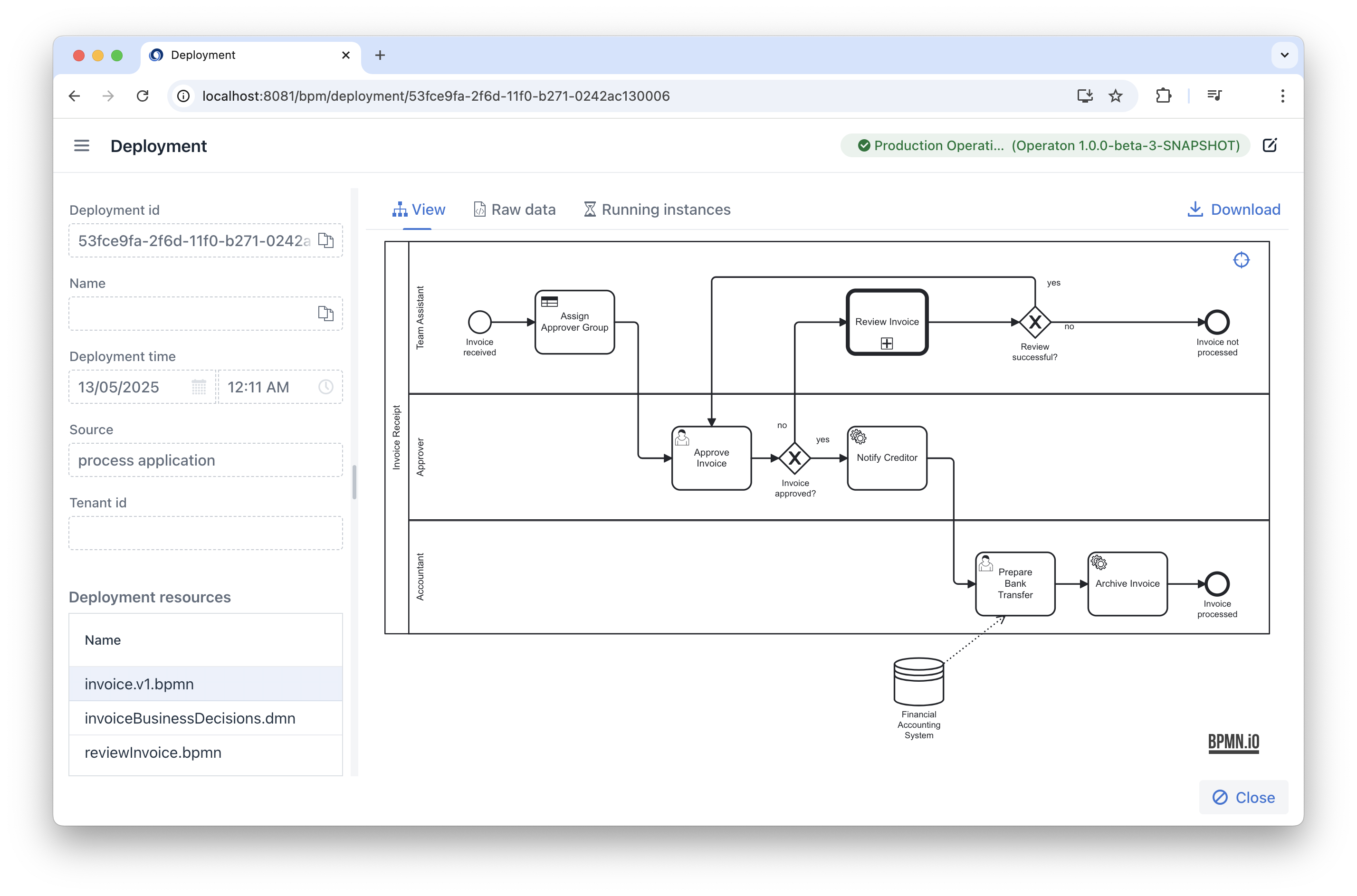Click the Prepare Bank Transfer task
Screen dimensions: 1357x896
coord(1015,584)
